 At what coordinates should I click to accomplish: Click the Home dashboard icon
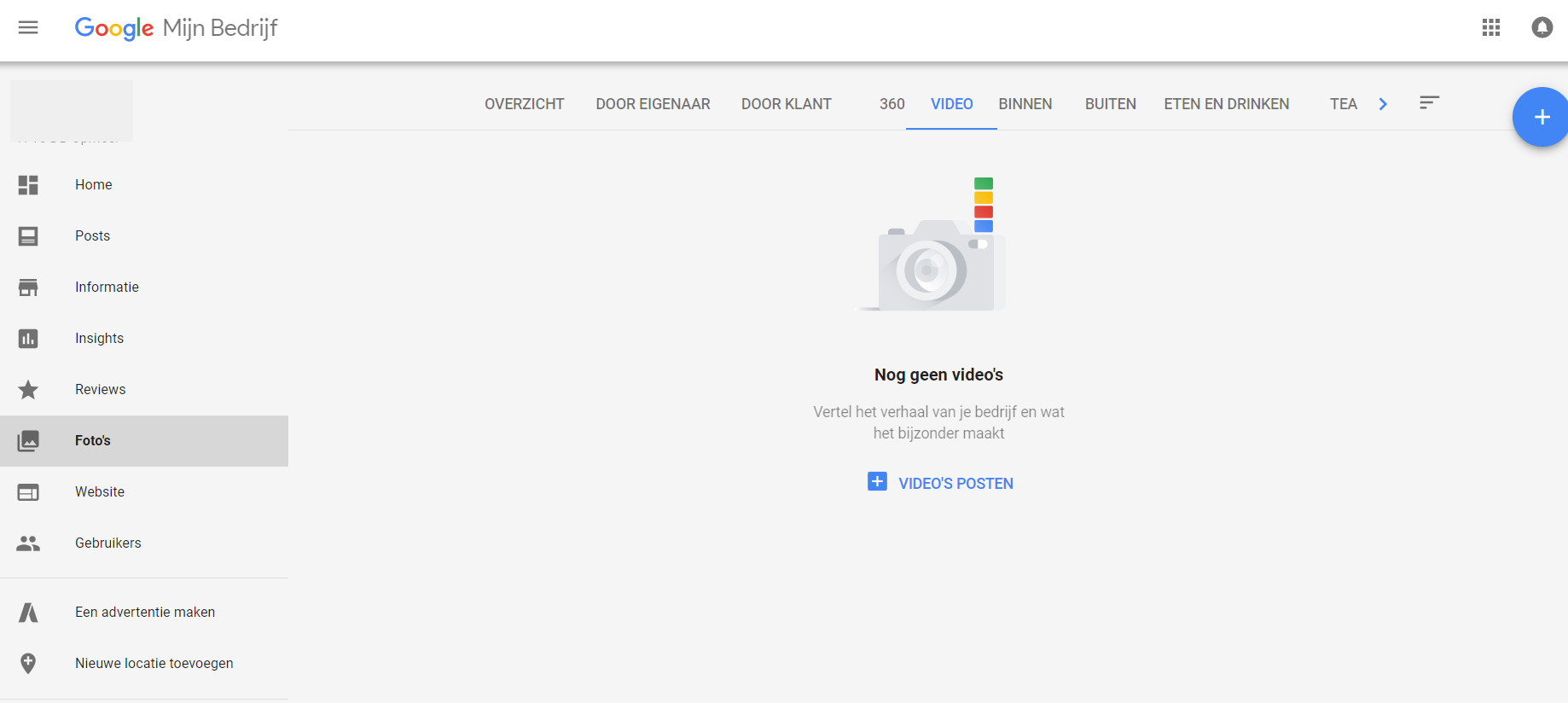pyautogui.click(x=28, y=185)
